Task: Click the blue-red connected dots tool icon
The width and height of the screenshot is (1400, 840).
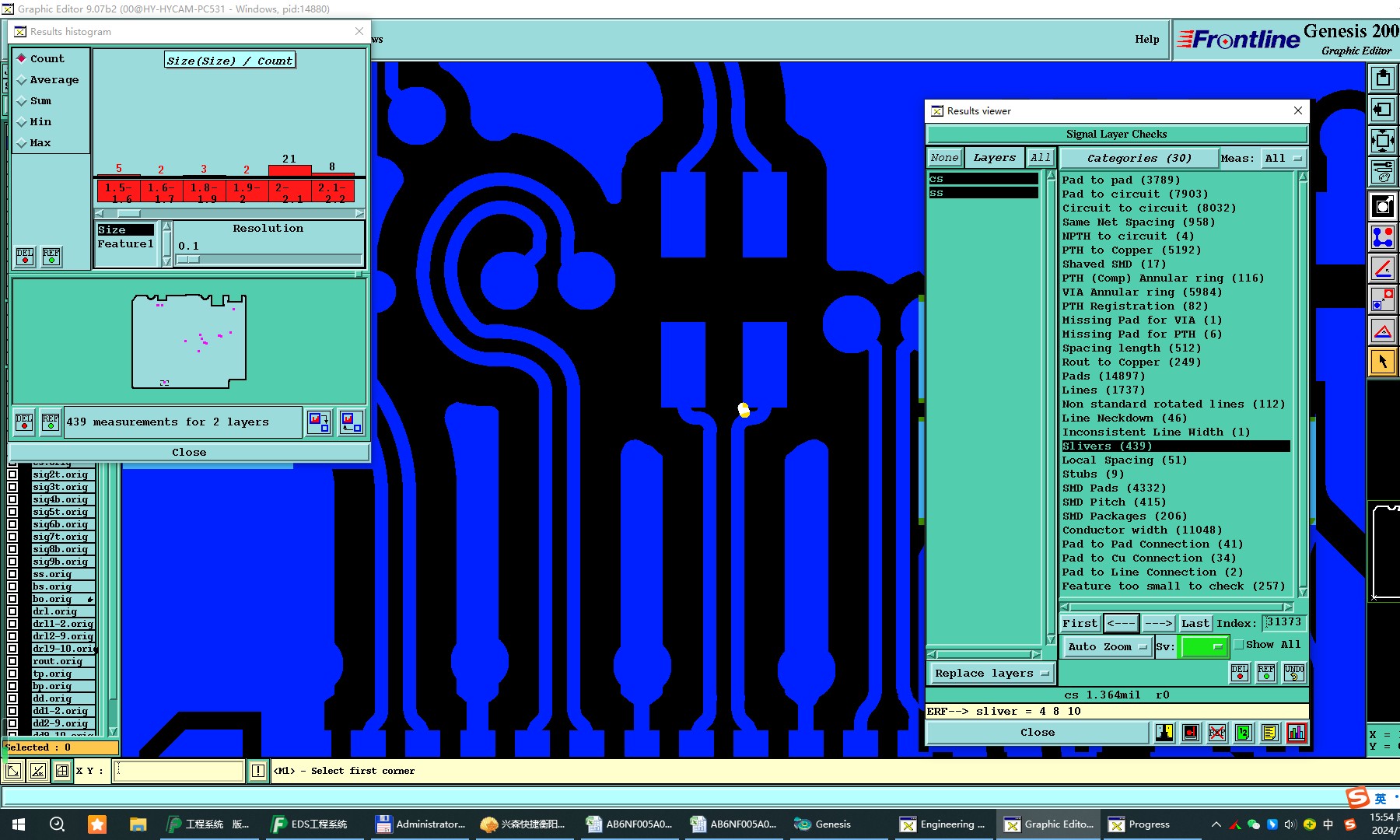Action: tap(1383, 237)
